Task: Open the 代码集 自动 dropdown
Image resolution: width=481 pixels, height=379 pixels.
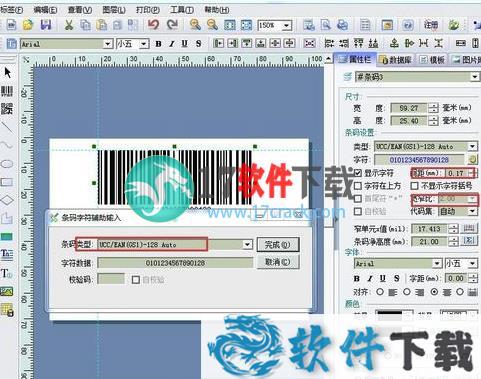Action: pos(472,211)
